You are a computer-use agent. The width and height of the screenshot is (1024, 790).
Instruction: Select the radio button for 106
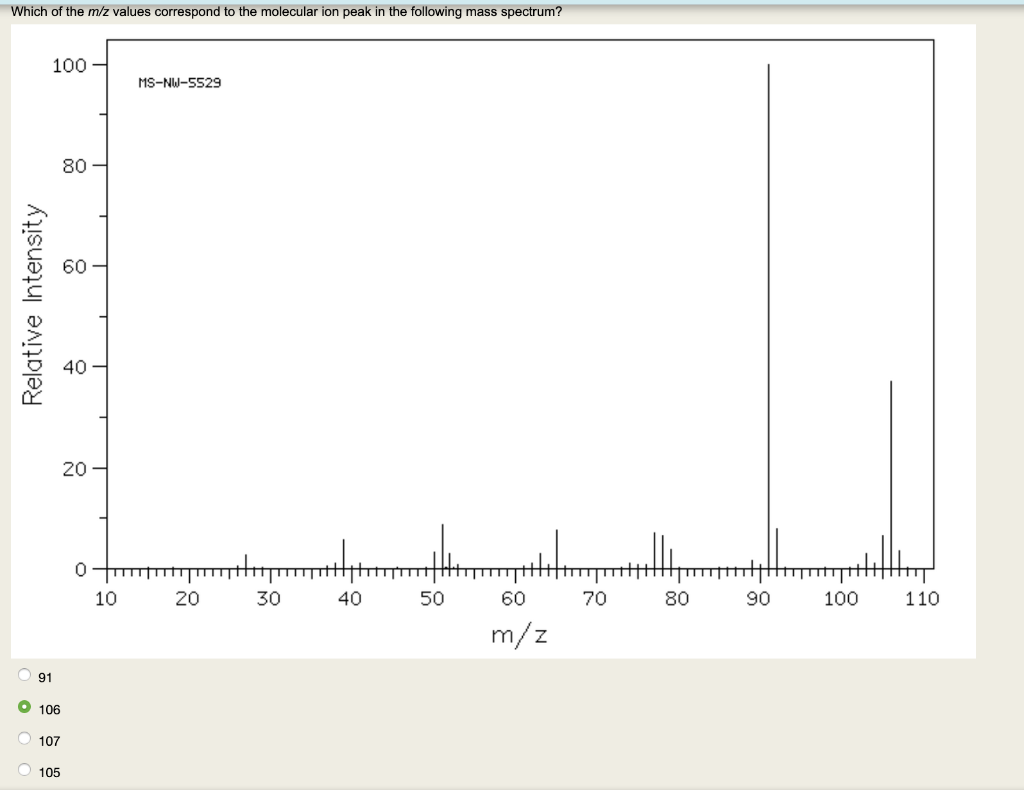22,705
